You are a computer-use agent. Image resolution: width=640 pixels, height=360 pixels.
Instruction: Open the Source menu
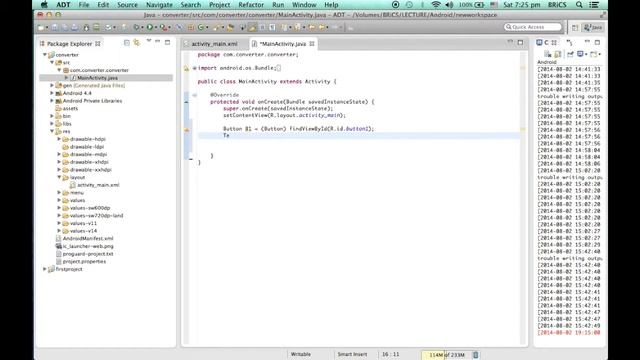click(127, 5)
